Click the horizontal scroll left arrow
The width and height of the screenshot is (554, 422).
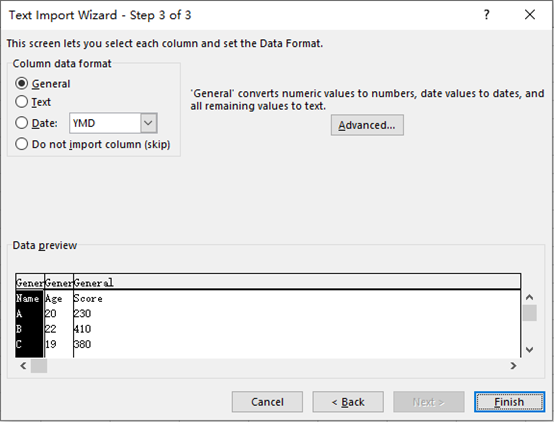tap(23, 366)
